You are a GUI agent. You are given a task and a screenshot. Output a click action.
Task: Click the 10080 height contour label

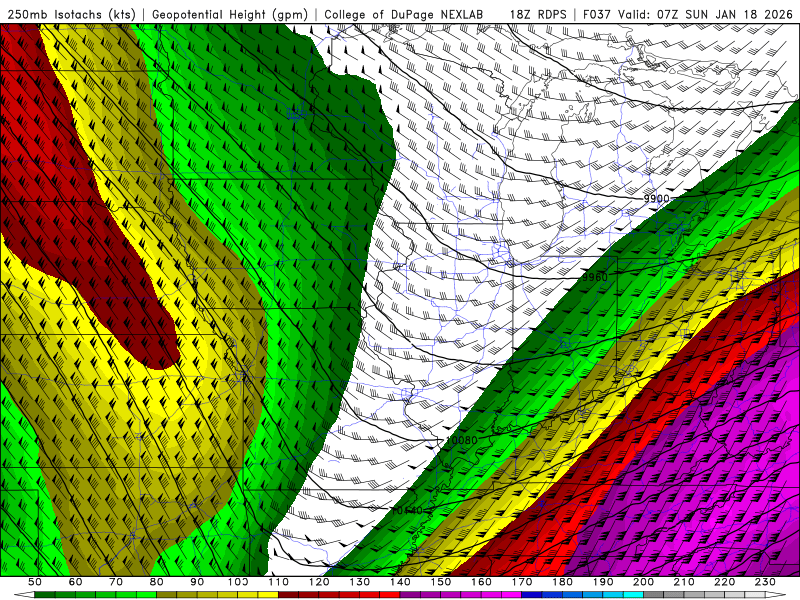coord(461,440)
